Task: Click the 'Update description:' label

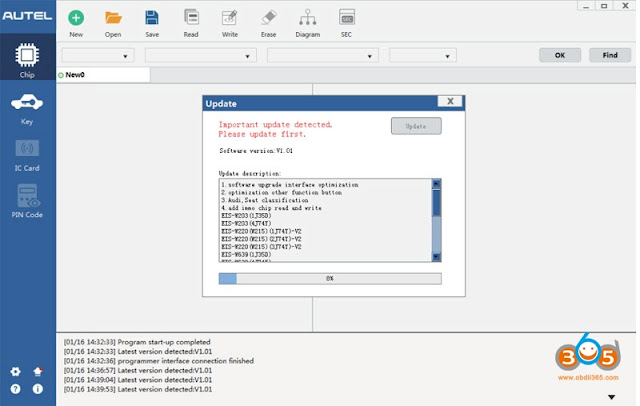Action: (250, 173)
